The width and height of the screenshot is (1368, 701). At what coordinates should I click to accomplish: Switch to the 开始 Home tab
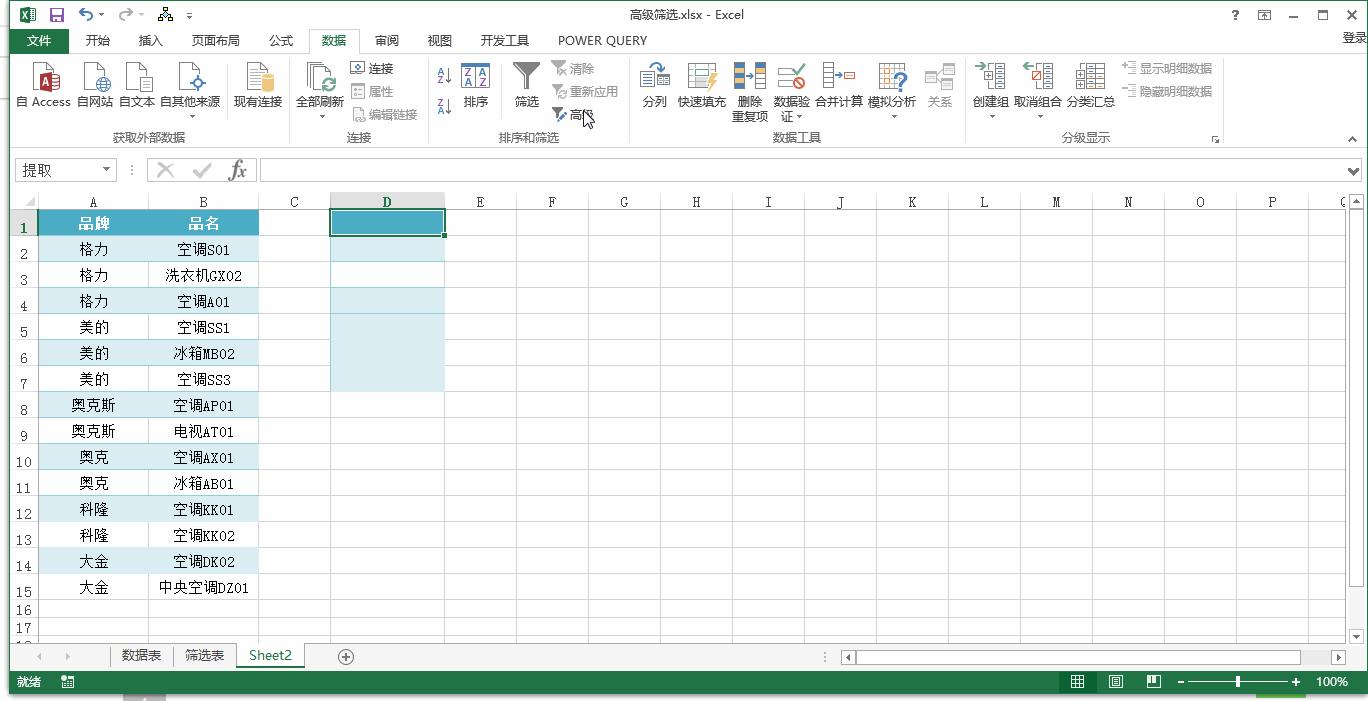[x=98, y=41]
